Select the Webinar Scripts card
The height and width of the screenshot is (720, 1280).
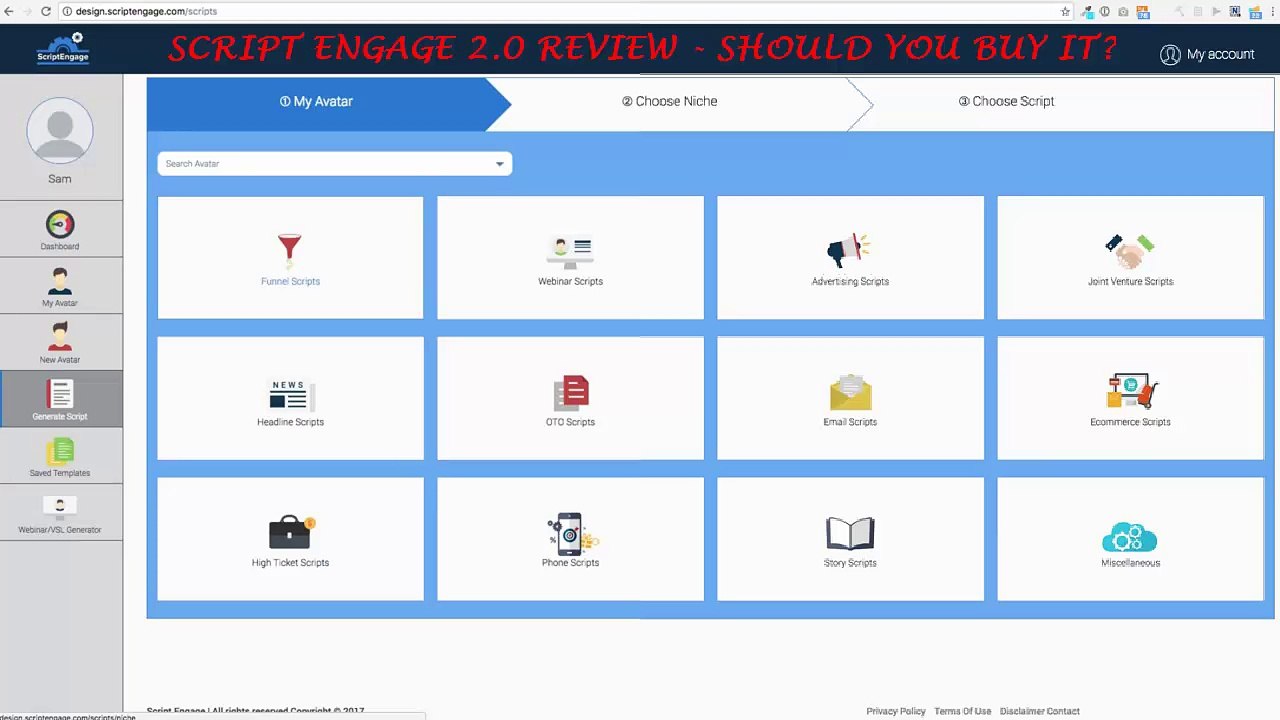[570, 258]
